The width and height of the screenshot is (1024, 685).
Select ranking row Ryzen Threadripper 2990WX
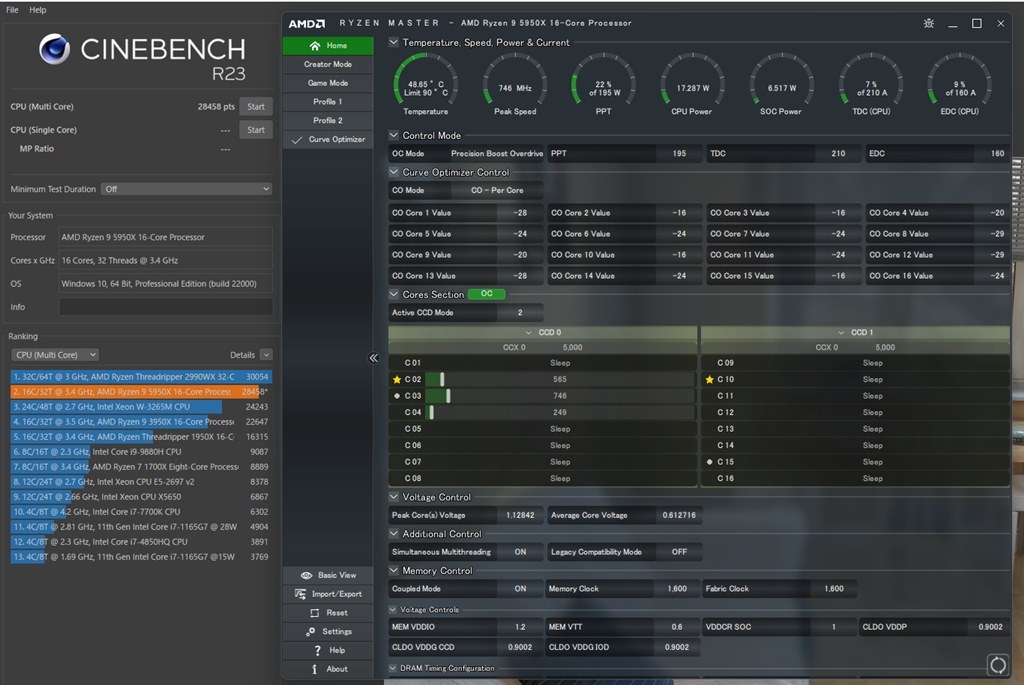click(x=140, y=377)
